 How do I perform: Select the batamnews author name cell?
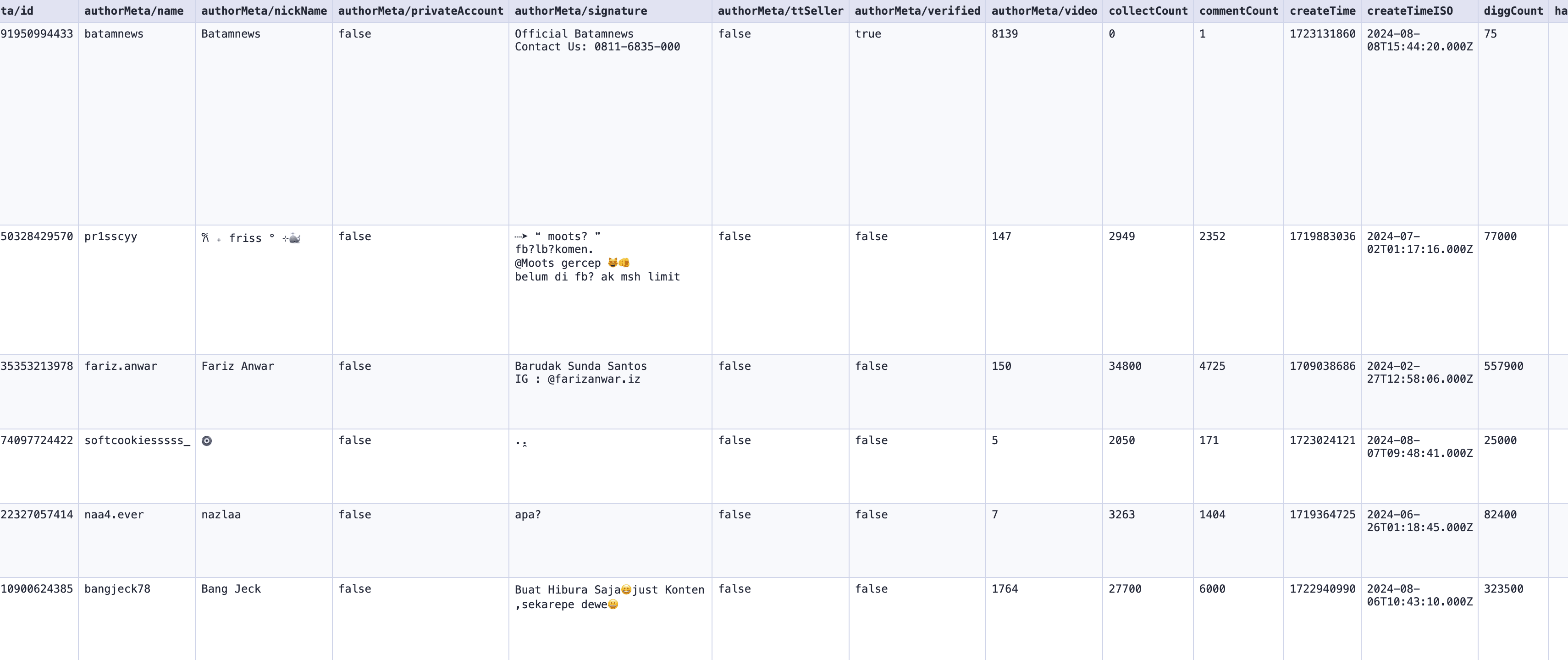click(114, 34)
